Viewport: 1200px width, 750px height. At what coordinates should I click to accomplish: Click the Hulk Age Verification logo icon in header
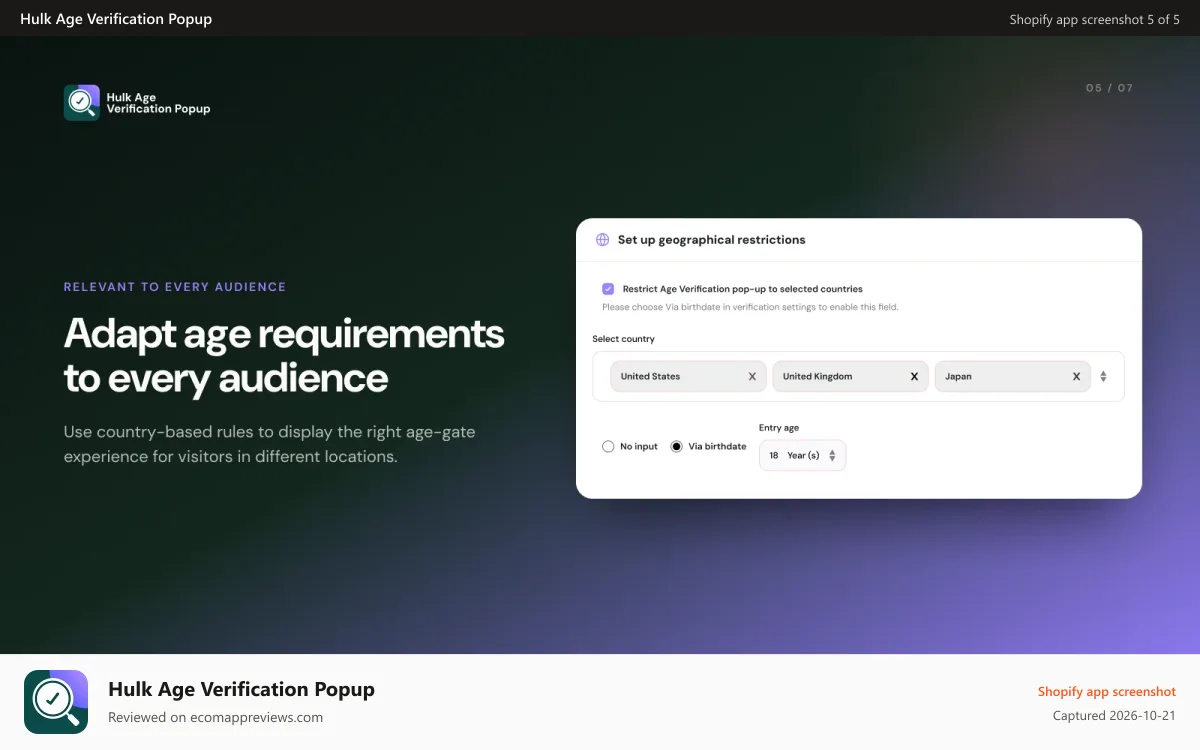[82, 102]
